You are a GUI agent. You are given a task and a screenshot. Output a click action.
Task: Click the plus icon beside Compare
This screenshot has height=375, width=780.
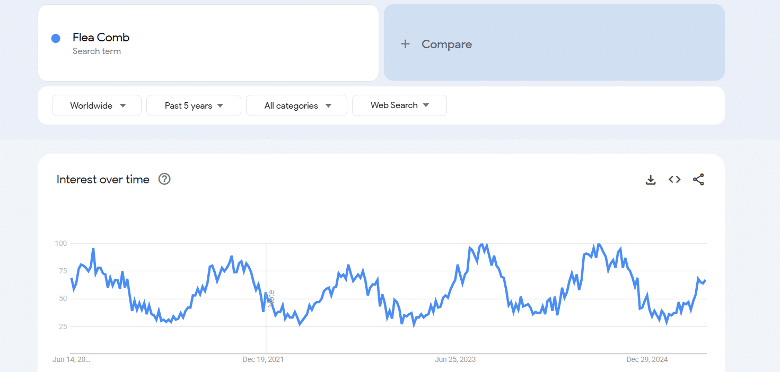(405, 44)
